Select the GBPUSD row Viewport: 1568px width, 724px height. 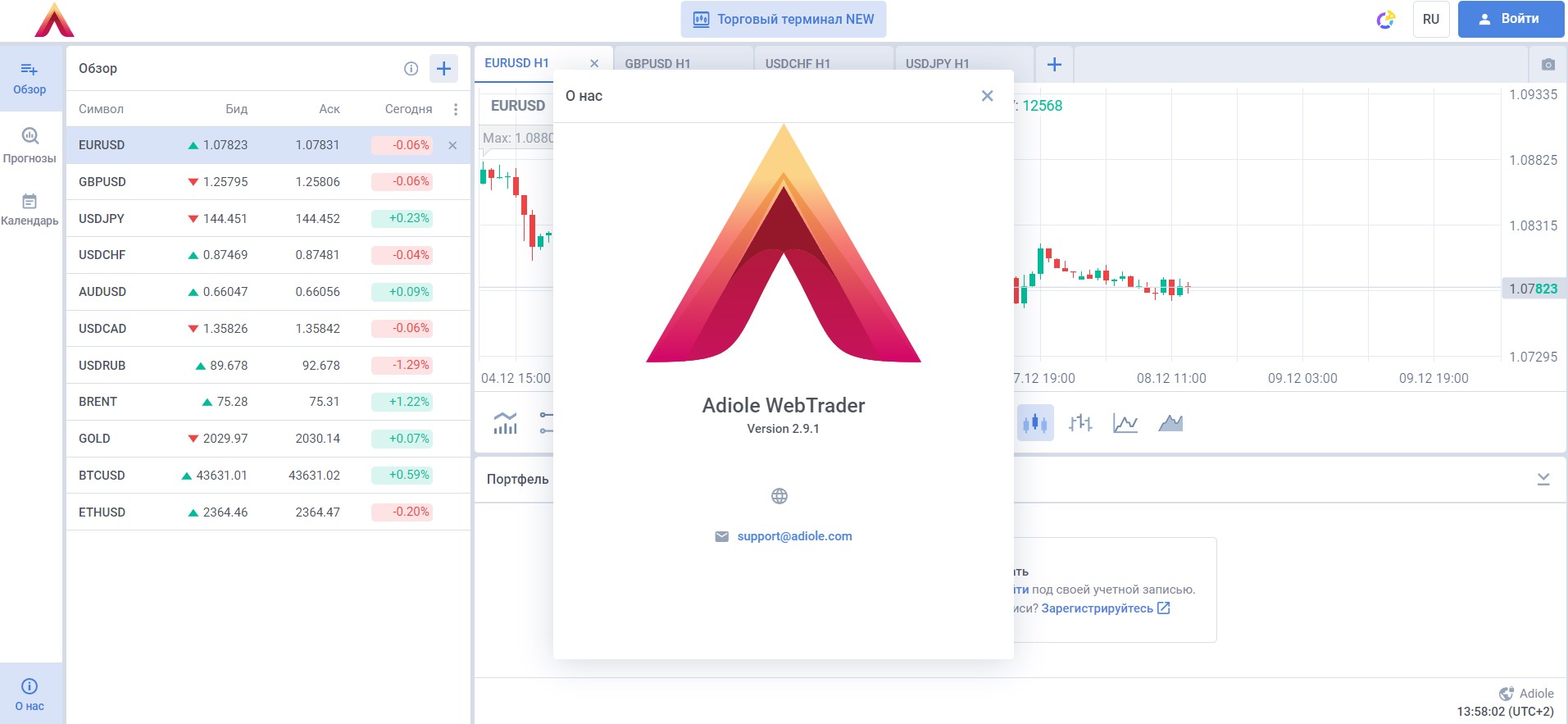[x=268, y=182]
